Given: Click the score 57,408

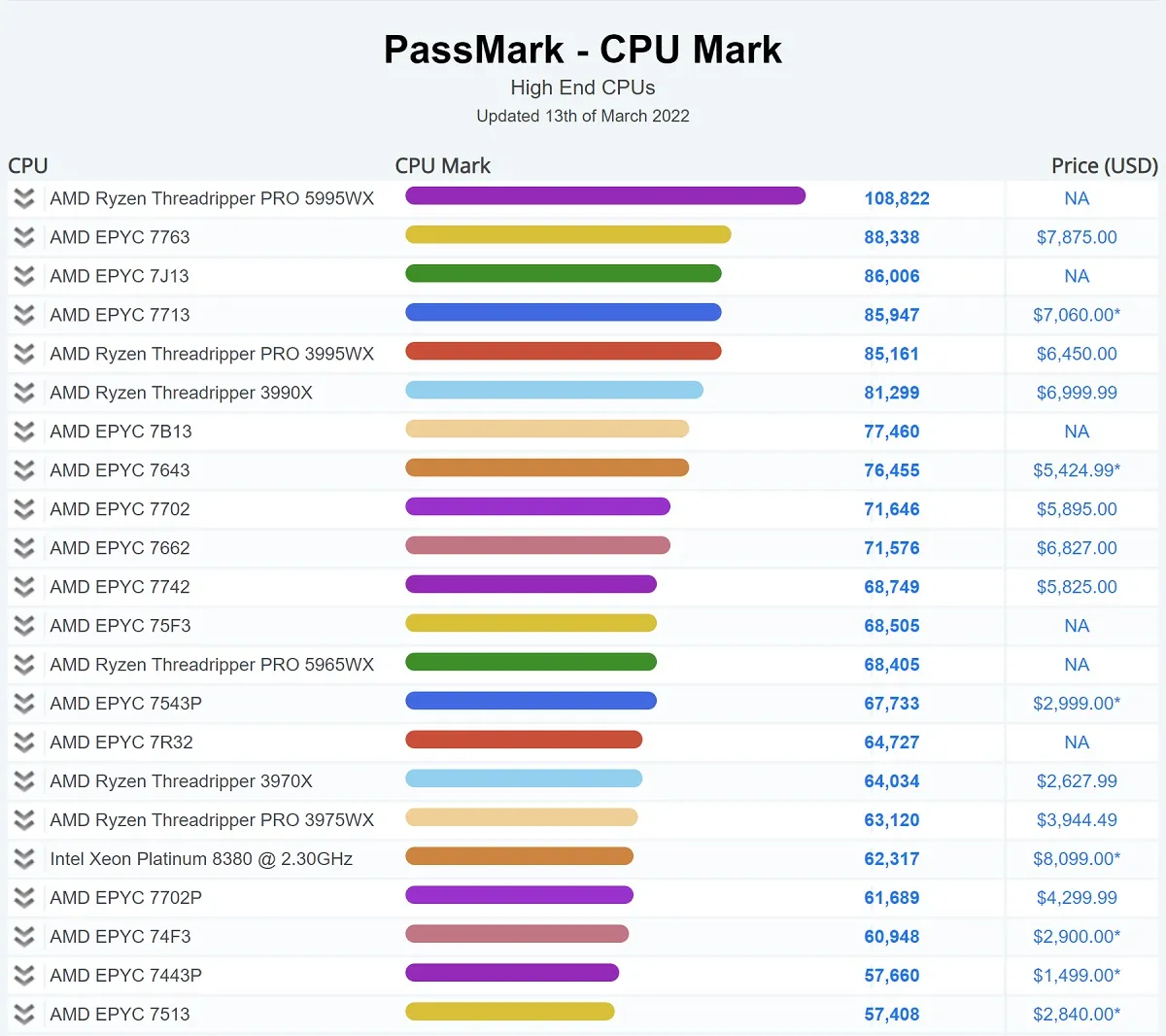Looking at the screenshot, I should [892, 1015].
